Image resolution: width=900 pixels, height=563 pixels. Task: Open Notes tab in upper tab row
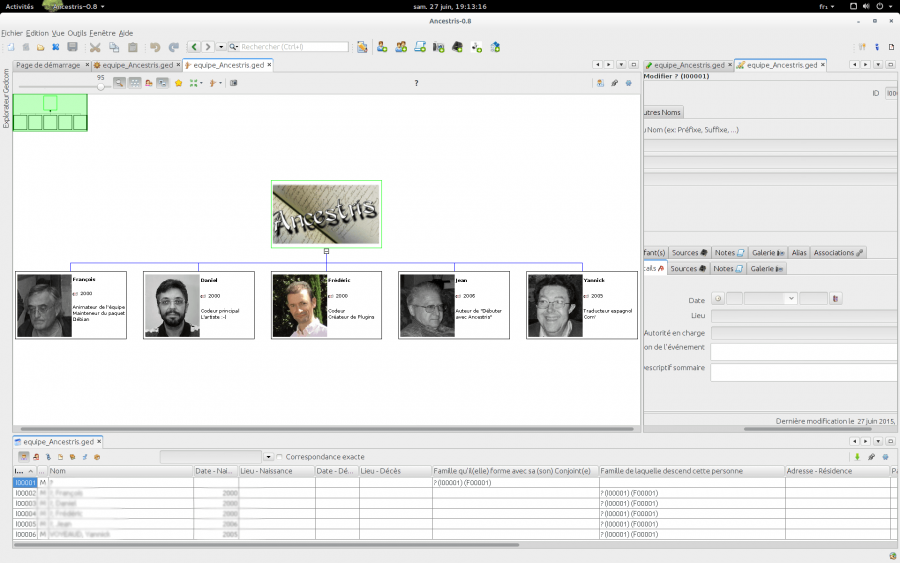[x=729, y=253]
